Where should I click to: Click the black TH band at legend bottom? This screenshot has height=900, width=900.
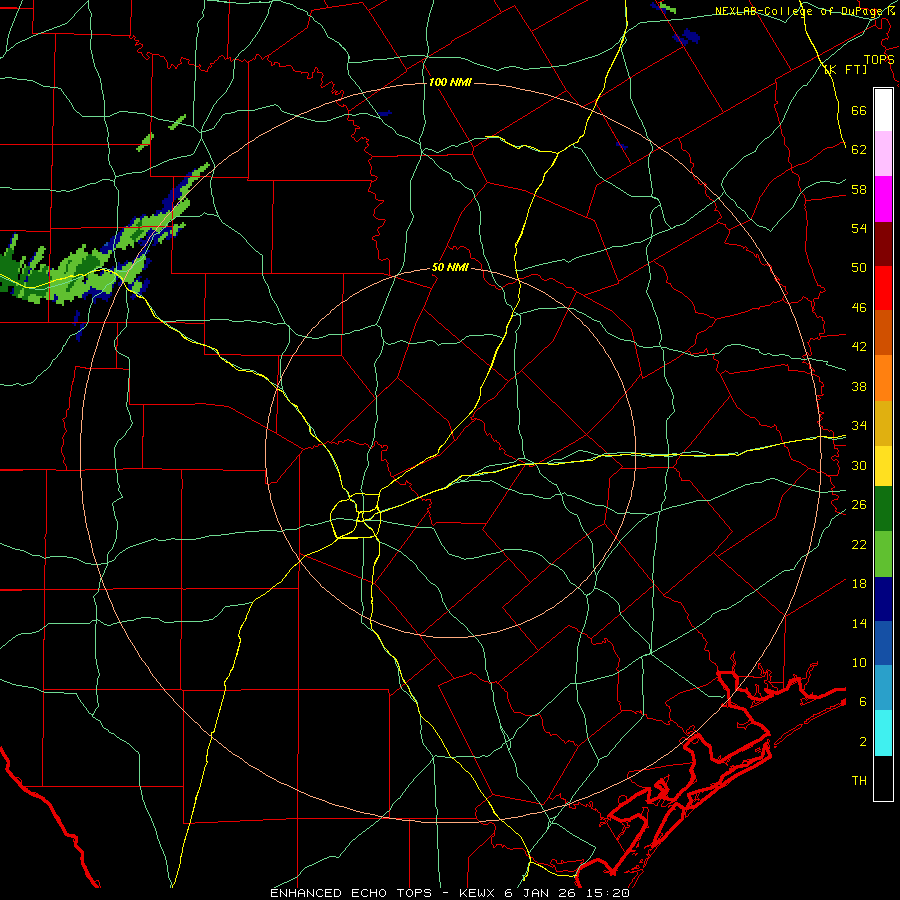tap(883, 778)
